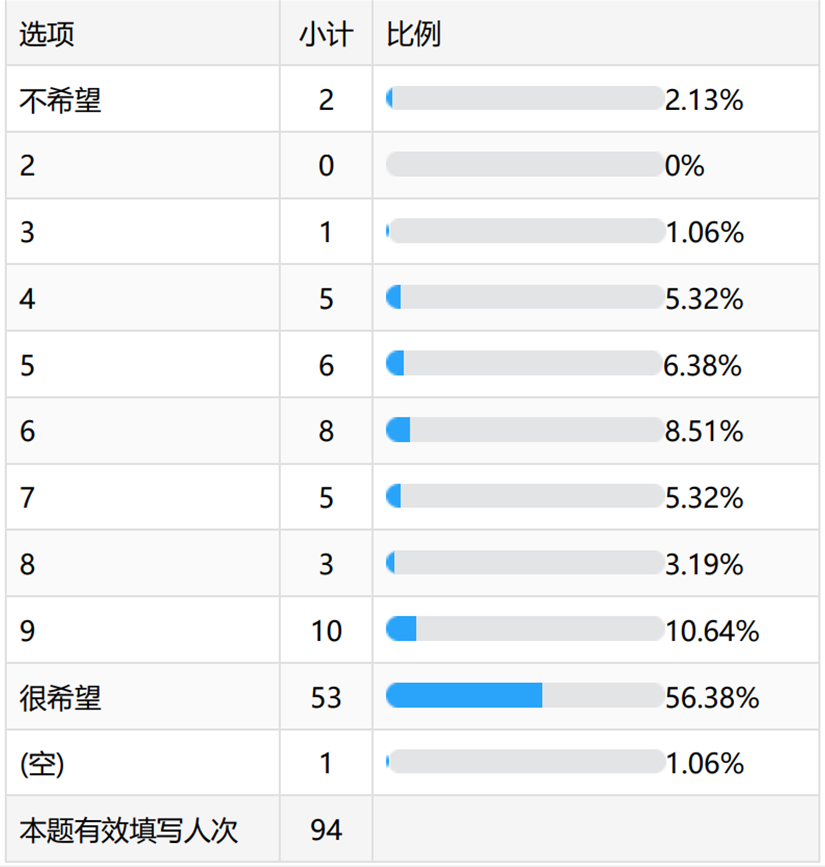Click the count 53 in 小计 column

point(326,697)
